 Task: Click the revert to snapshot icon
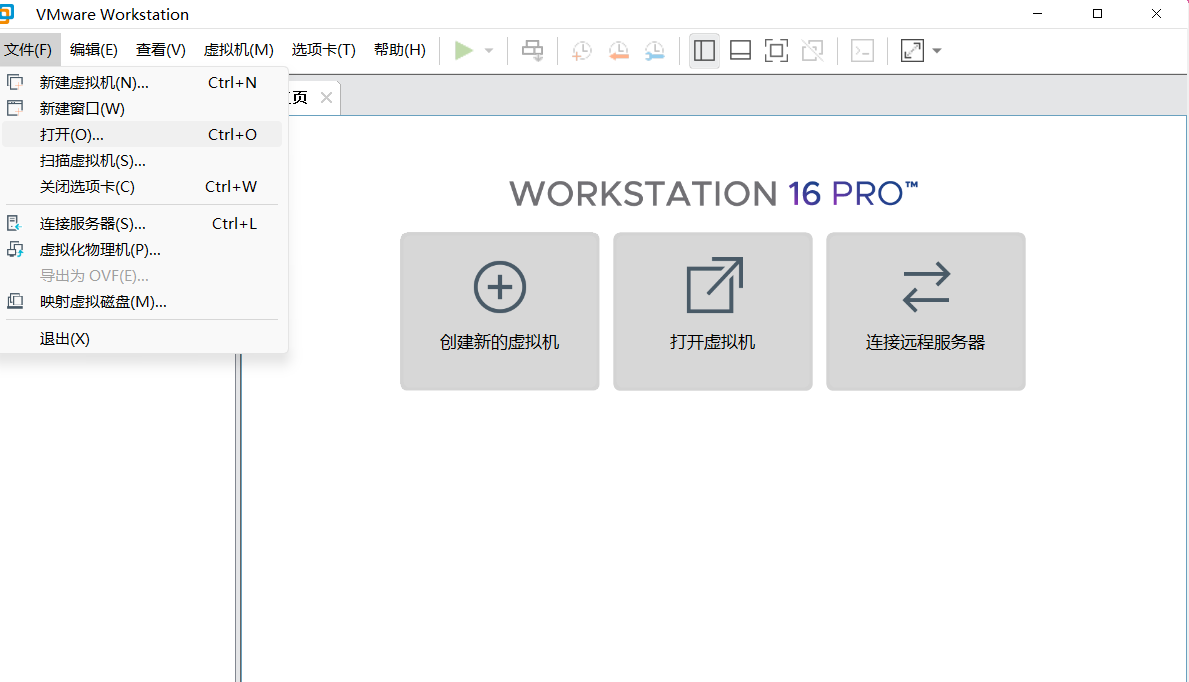619,51
